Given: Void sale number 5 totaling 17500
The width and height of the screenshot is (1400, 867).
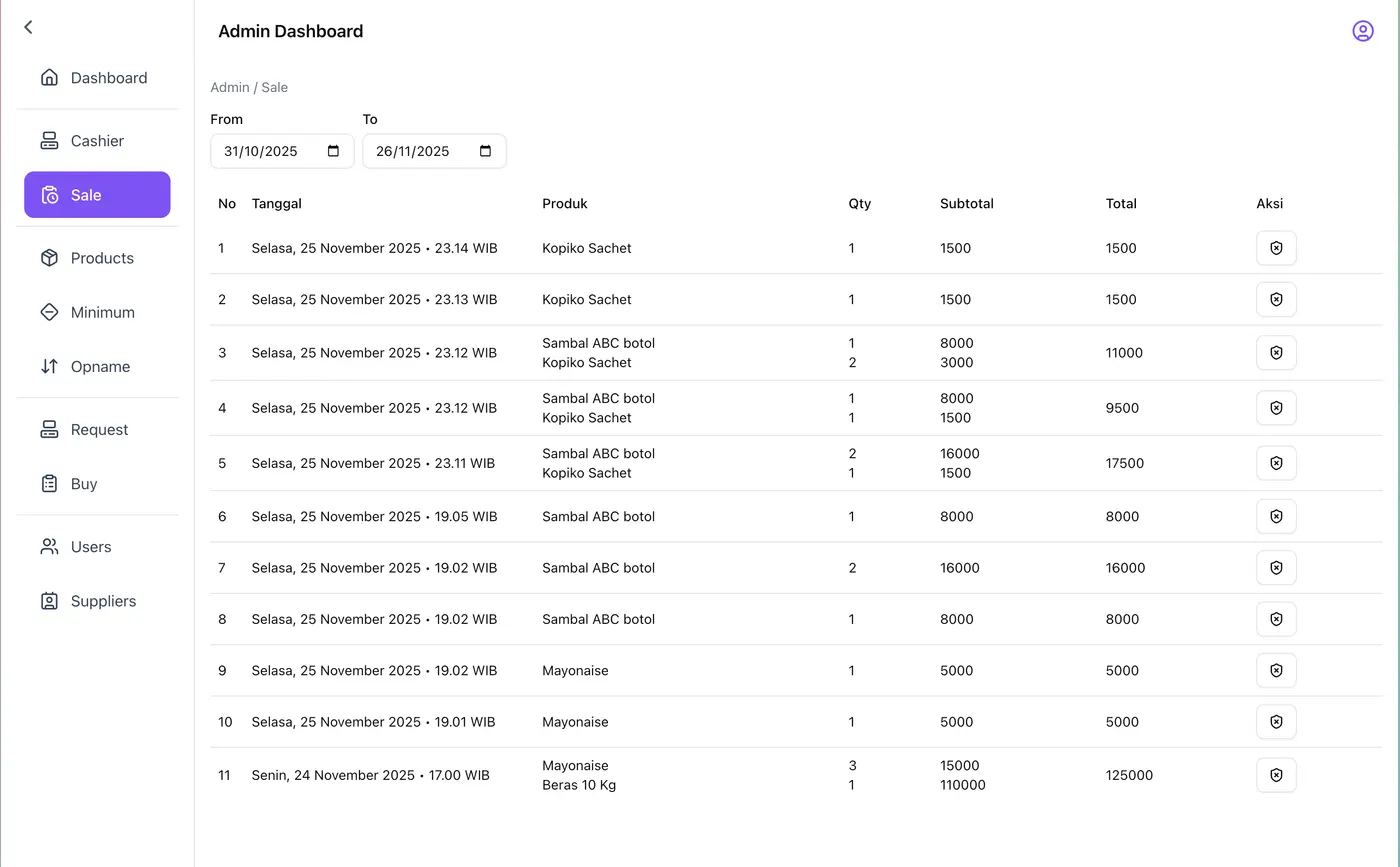Looking at the screenshot, I should tap(1276, 463).
